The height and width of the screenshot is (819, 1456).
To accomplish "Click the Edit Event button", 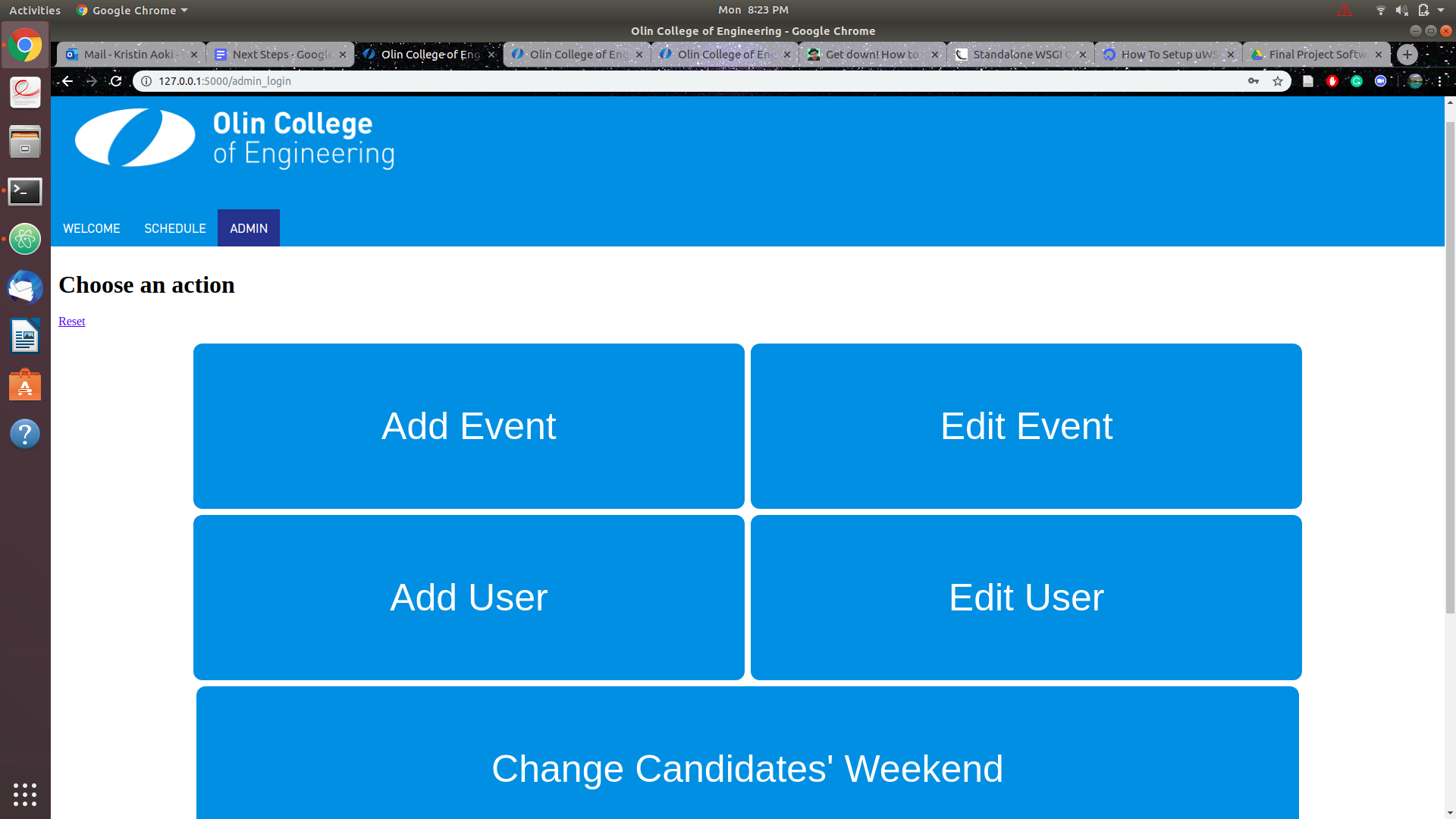I will click(1026, 425).
